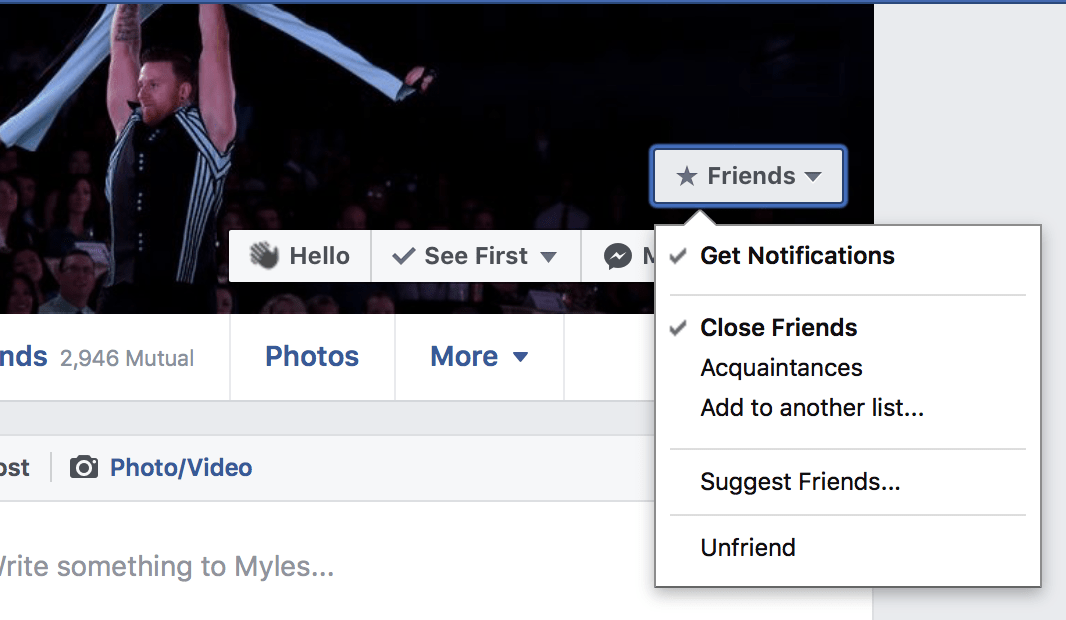Choose Add to another list
The width and height of the screenshot is (1066, 620).
[811, 408]
